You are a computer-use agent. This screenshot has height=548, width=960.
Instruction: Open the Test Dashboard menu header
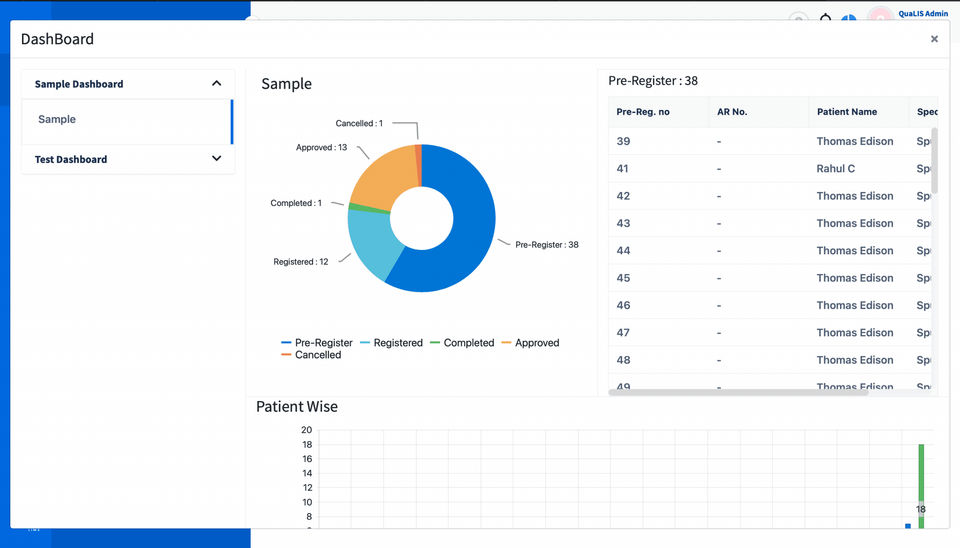click(127, 159)
